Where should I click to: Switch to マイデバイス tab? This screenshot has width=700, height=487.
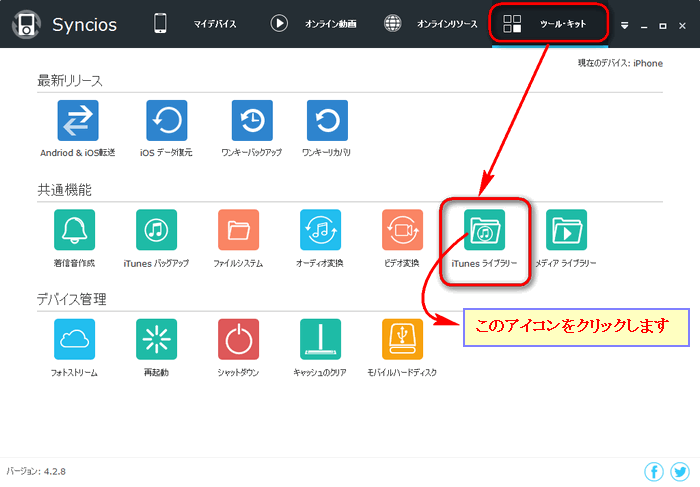click(x=196, y=24)
